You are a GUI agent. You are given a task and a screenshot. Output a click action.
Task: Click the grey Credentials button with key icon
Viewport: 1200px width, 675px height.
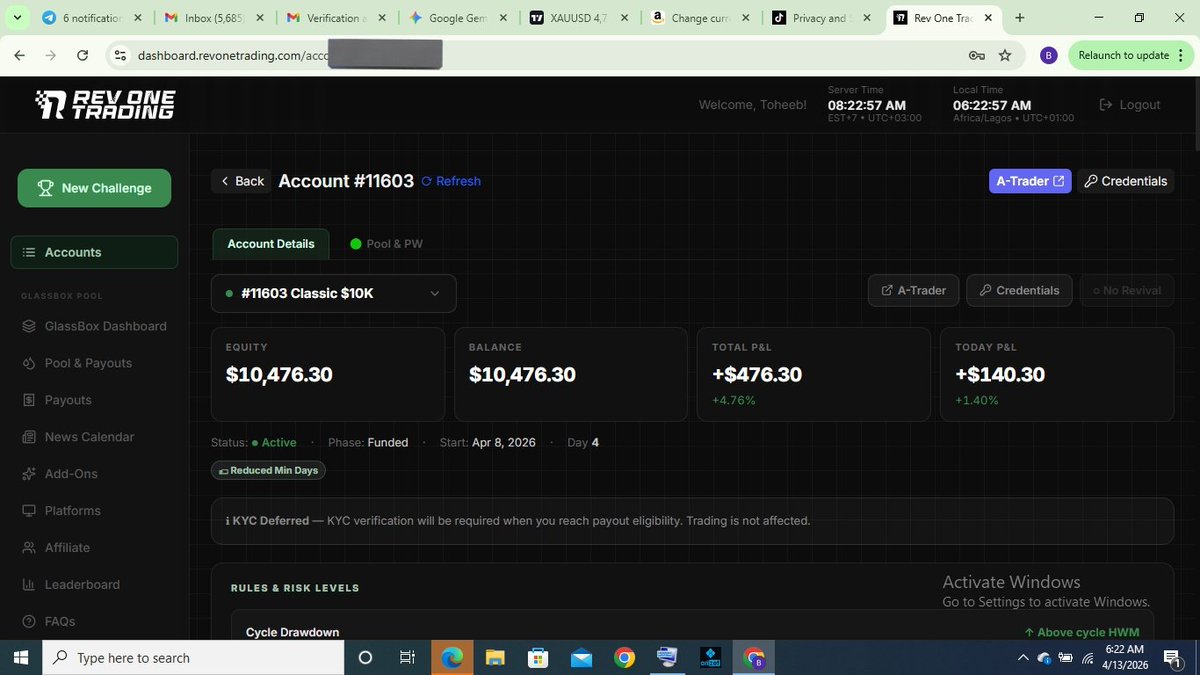click(x=1019, y=290)
